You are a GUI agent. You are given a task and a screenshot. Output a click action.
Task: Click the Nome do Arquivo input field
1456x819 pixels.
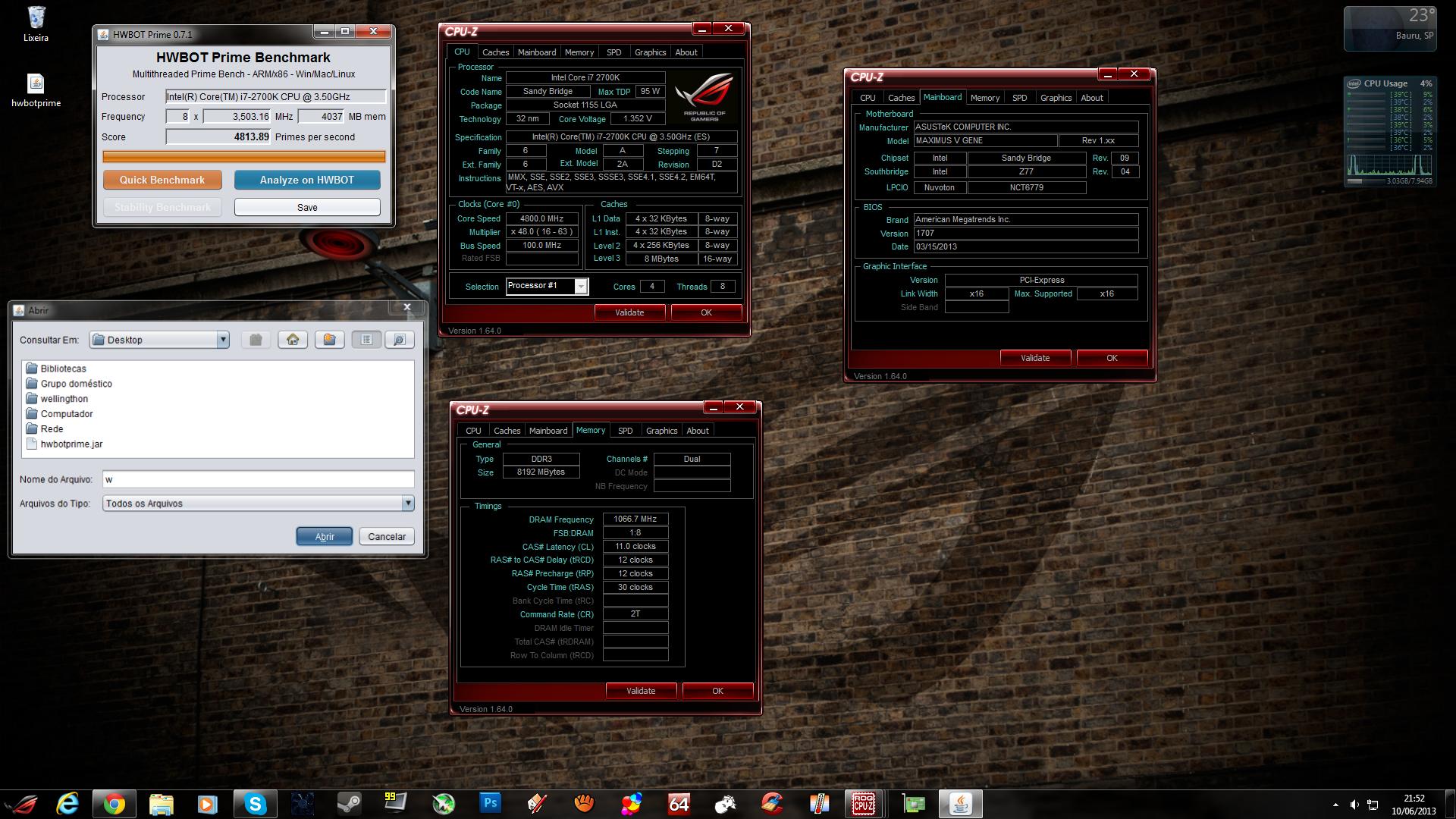(258, 479)
